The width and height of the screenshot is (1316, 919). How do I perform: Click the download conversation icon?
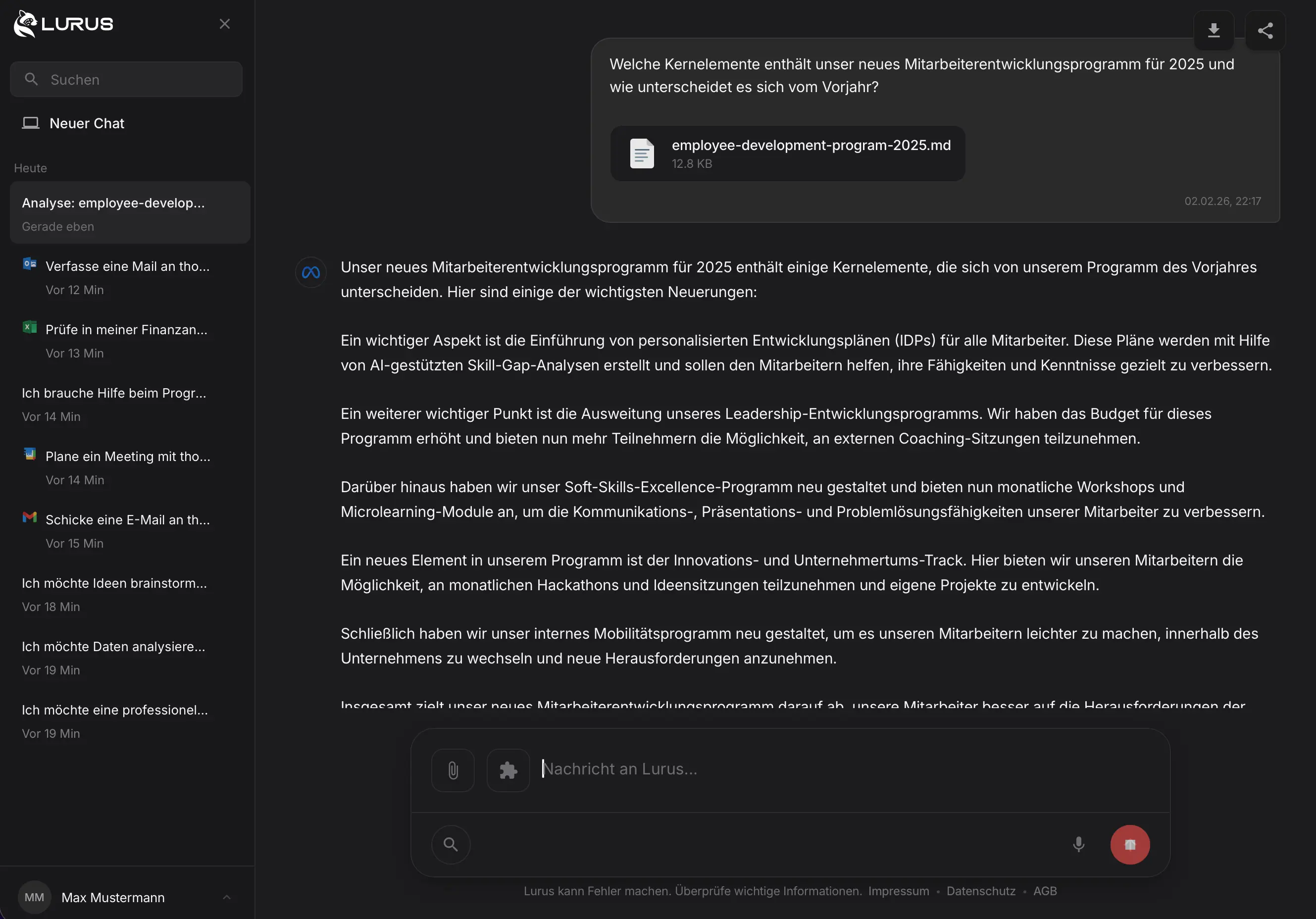pyautogui.click(x=1214, y=30)
